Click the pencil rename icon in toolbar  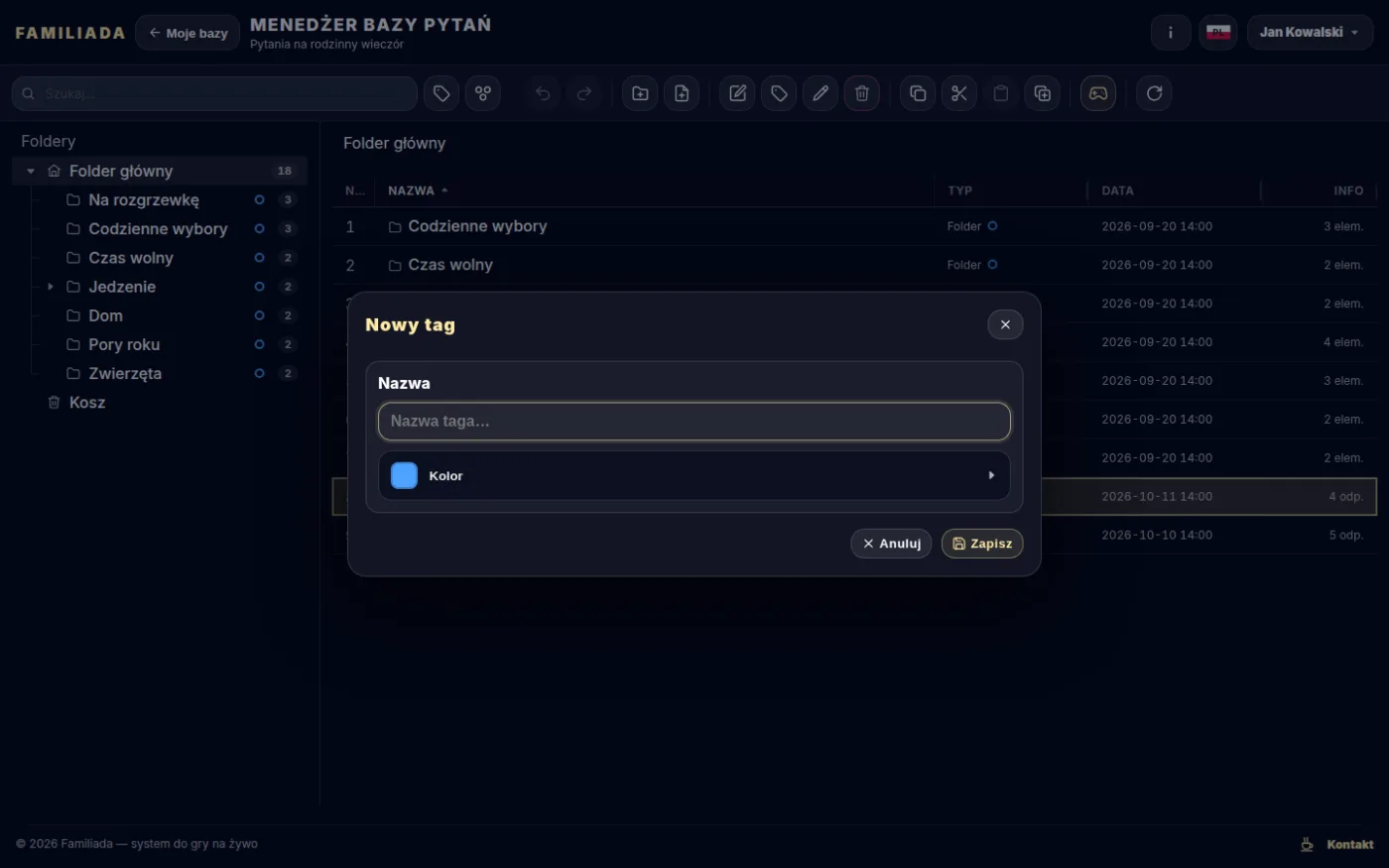(821, 93)
